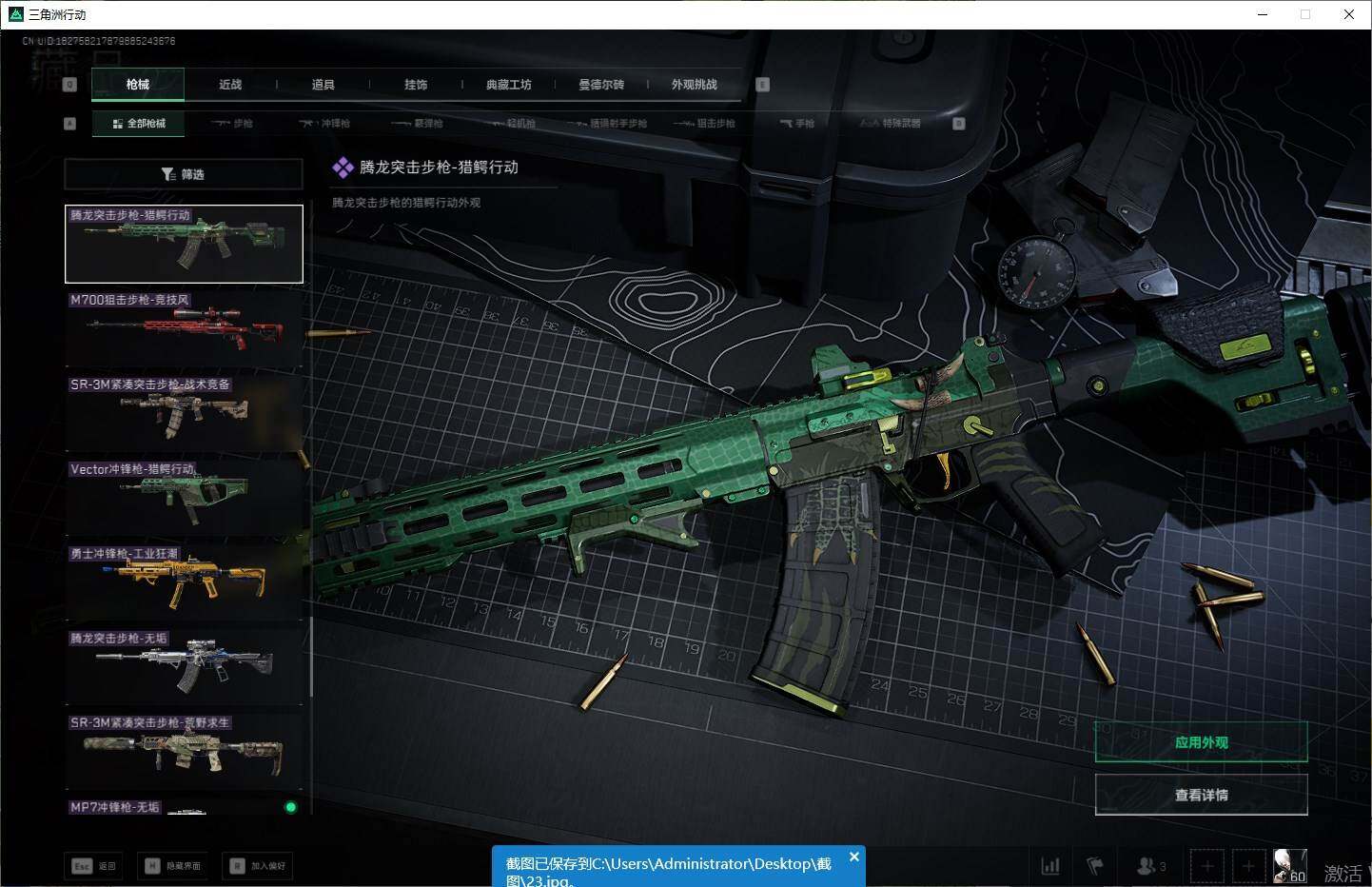The image size is (1372, 887).
Task: Select the 步枪 rifle category icon
Action: (x=232, y=124)
